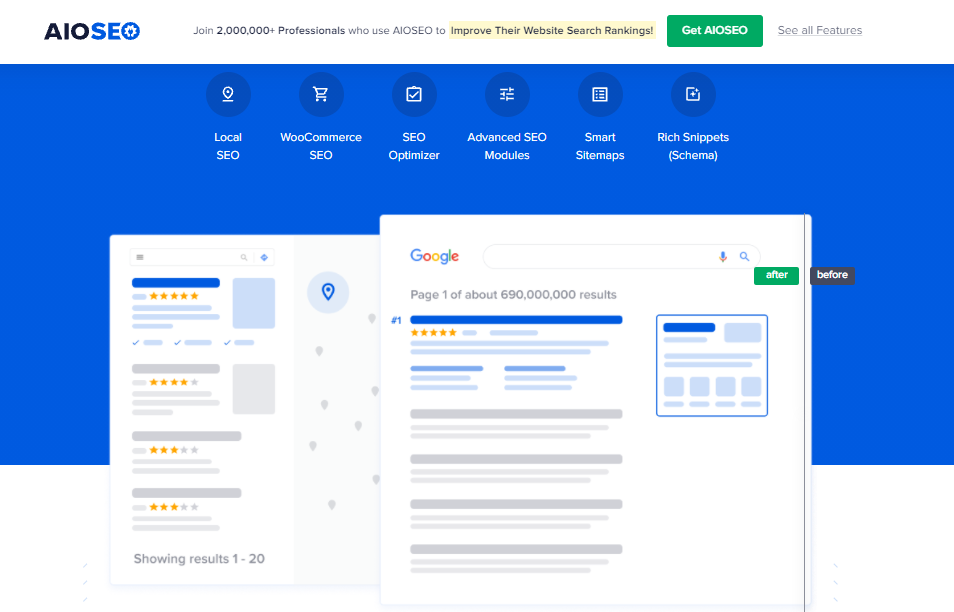Click the microphone icon in Google search bar
This screenshot has height=612, width=954.
pos(723,257)
